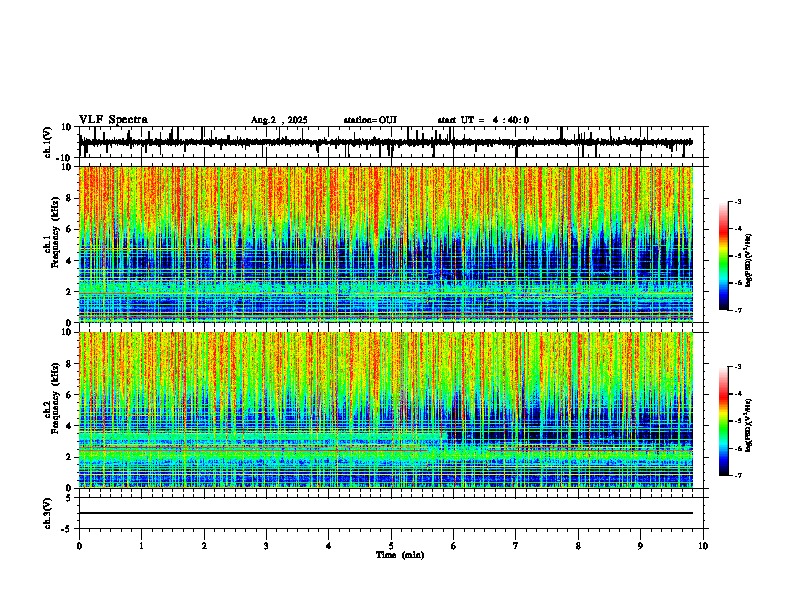Click the "1" minute tick label
Screen dimensions: 792x612
[141, 546]
